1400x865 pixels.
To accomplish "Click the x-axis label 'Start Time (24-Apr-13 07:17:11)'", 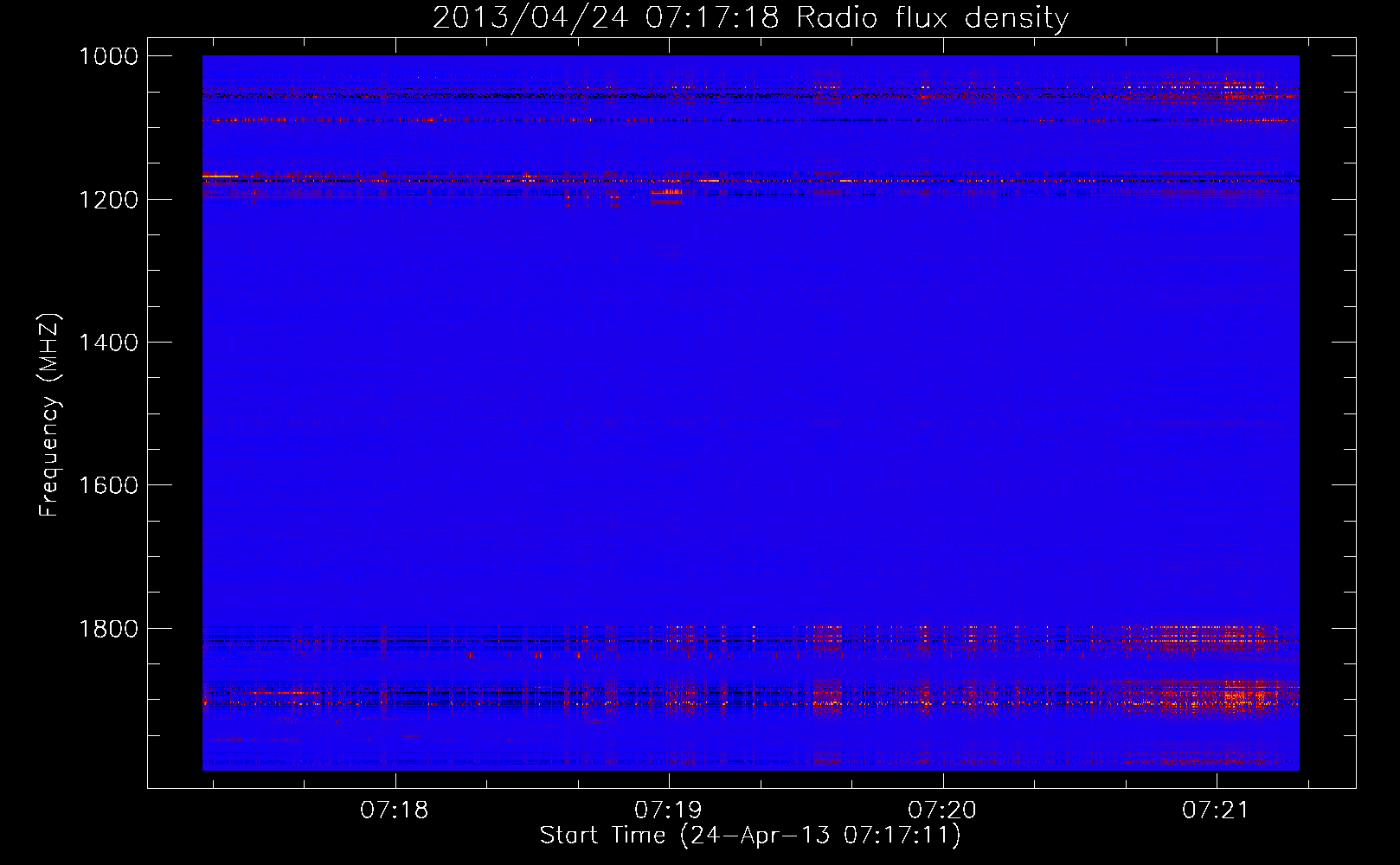I will [x=750, y=836].
